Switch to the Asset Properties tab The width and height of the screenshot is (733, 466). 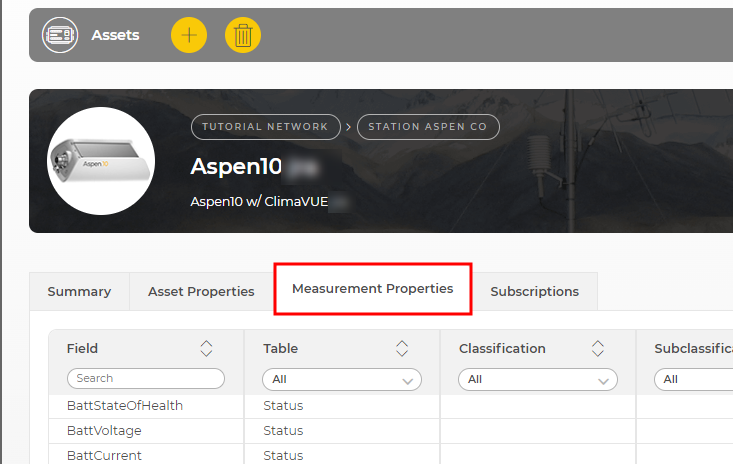click(x=201, y=292)
